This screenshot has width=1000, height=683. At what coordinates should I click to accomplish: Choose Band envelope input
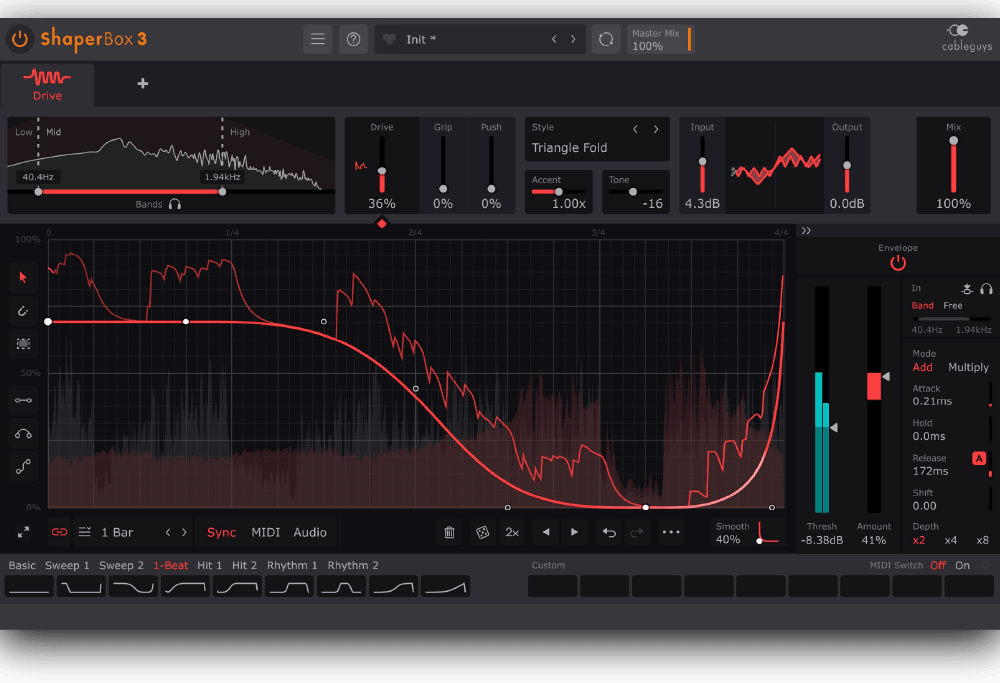point(922,305)
